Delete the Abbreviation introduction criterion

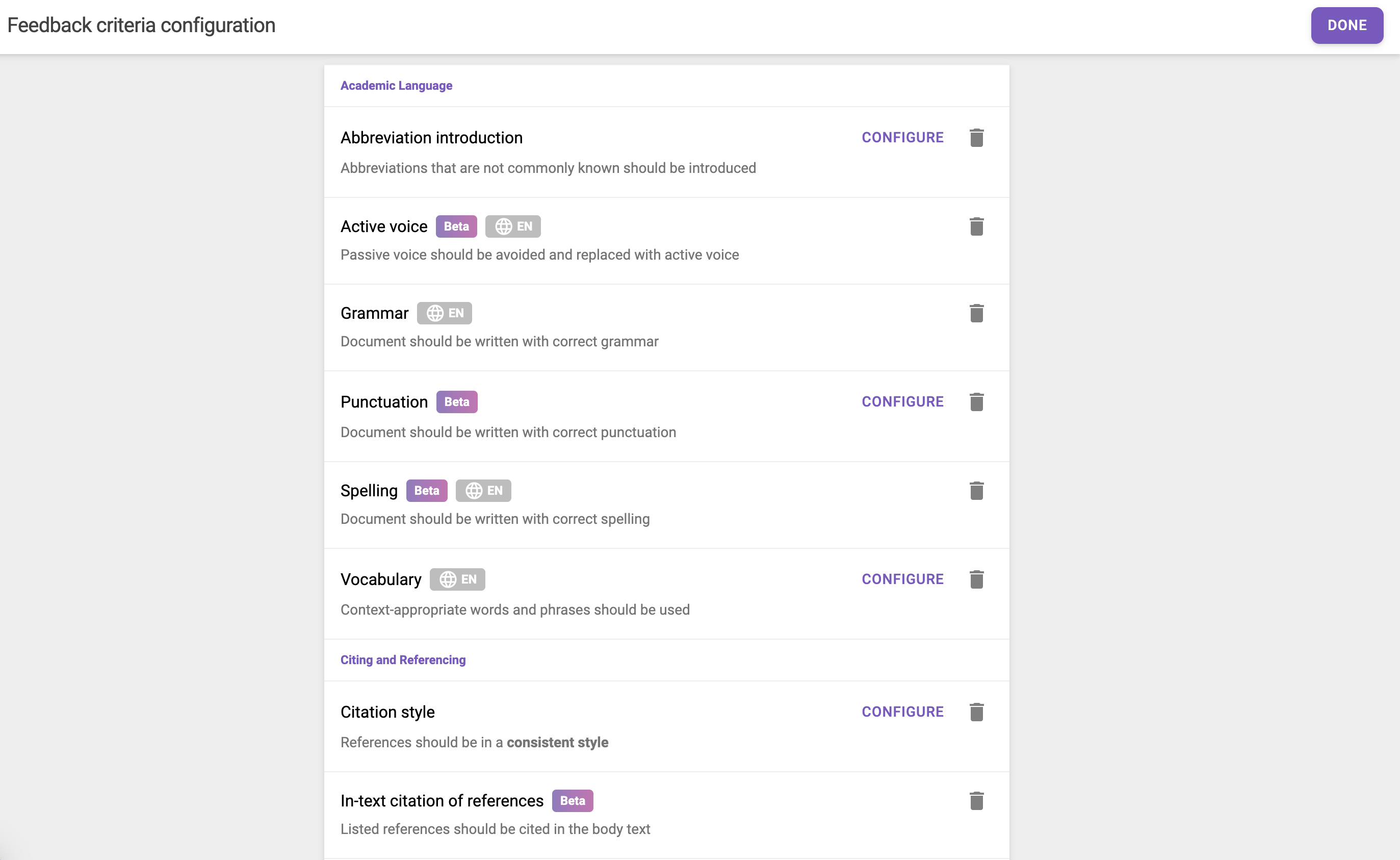click(976, 138)
